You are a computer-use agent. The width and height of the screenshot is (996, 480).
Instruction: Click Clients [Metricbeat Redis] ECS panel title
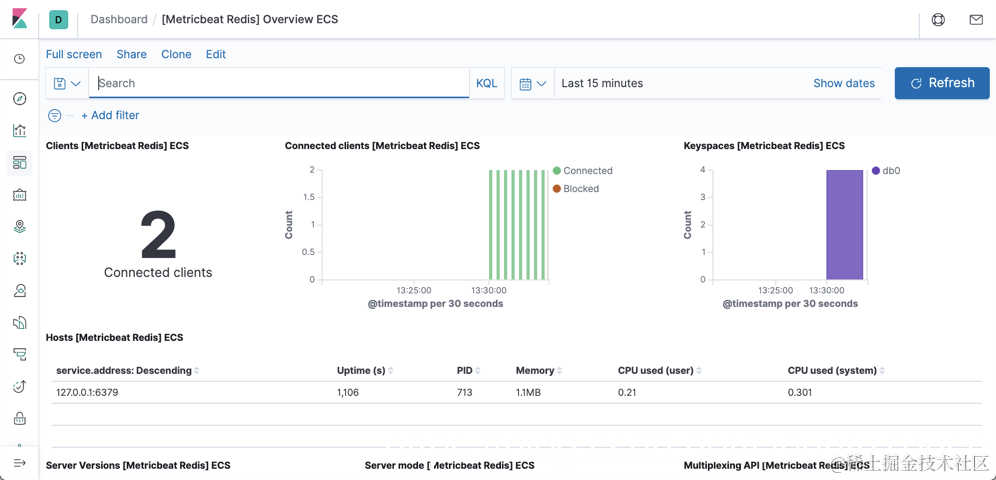[x=117, y=145]
